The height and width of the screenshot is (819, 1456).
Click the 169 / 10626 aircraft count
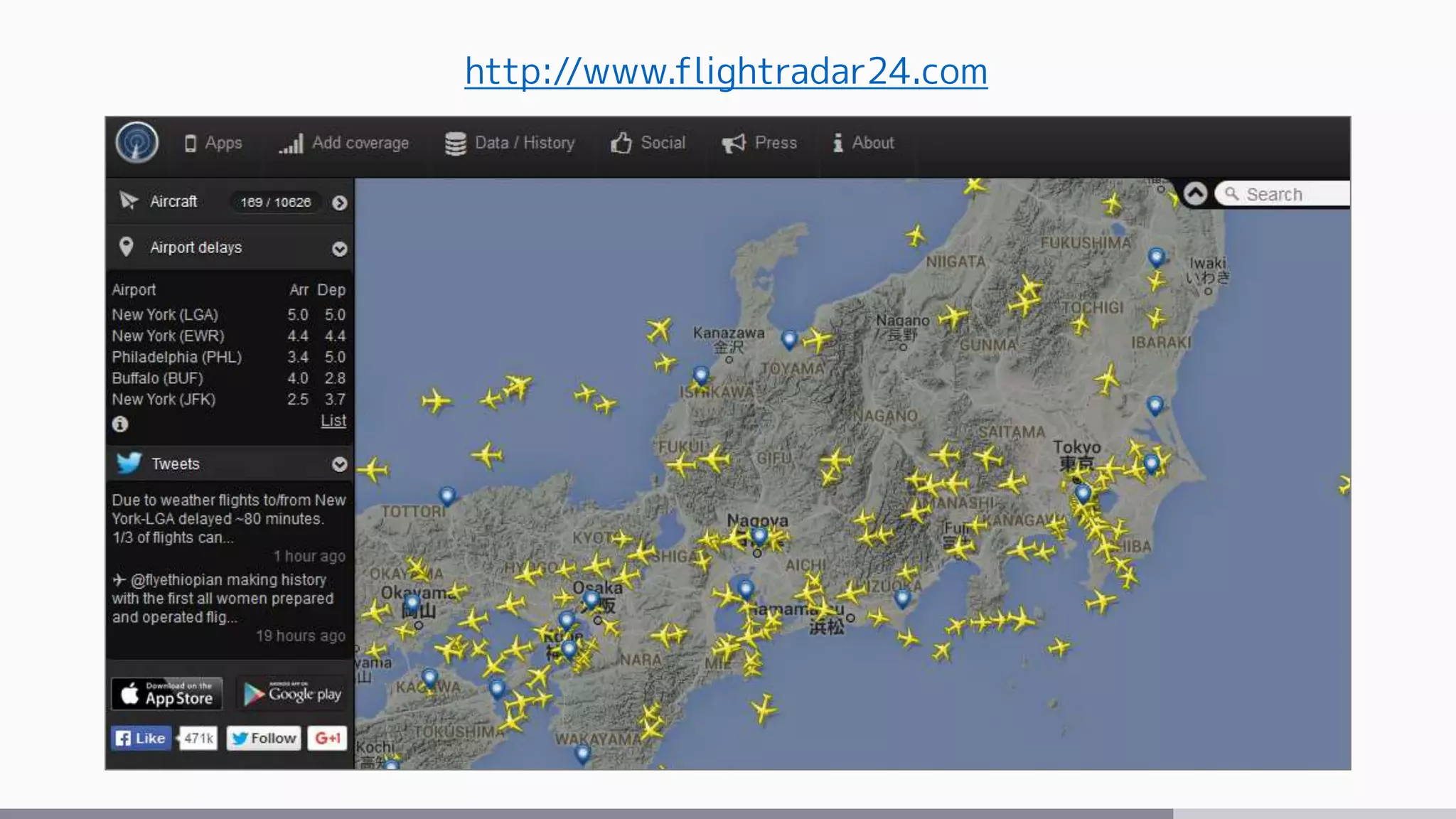pos(276,203)
